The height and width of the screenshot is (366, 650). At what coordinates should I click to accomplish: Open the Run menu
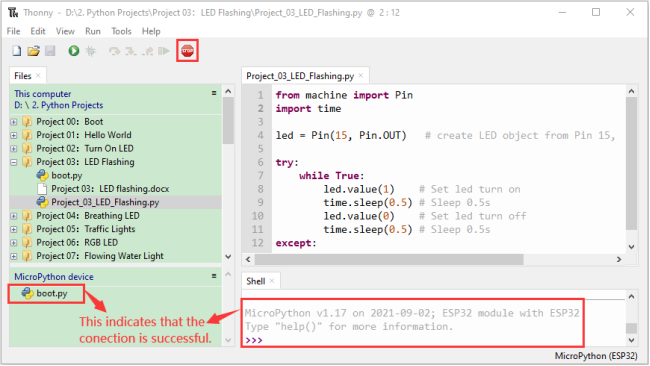pyautogui.click(x=93, y=31)
